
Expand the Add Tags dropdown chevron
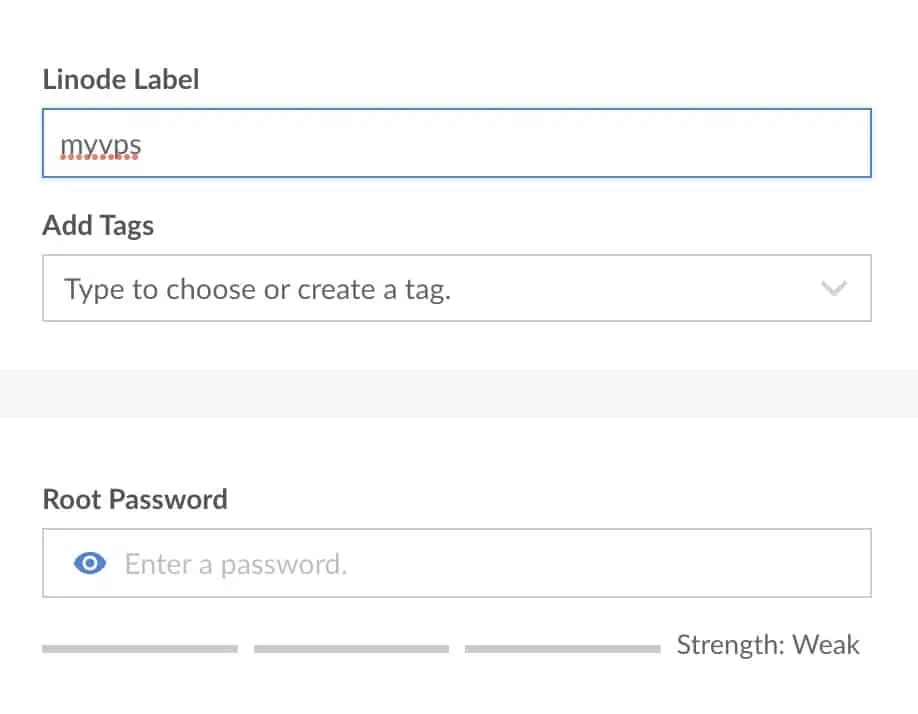pyautogui.click(x=833, y=289)
